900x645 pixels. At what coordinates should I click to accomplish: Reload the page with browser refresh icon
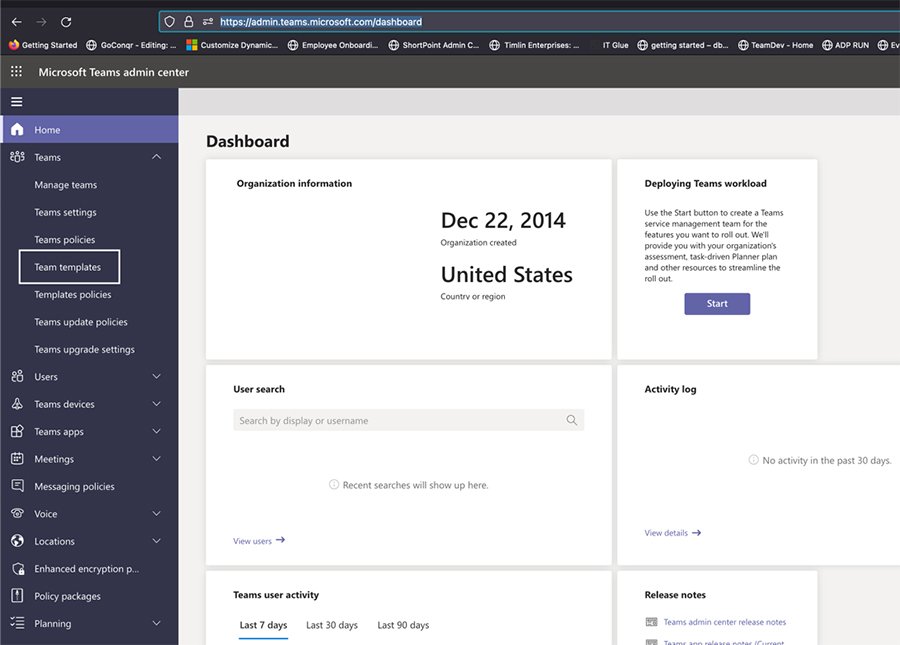pyautogui.click(x=66, y=21)
